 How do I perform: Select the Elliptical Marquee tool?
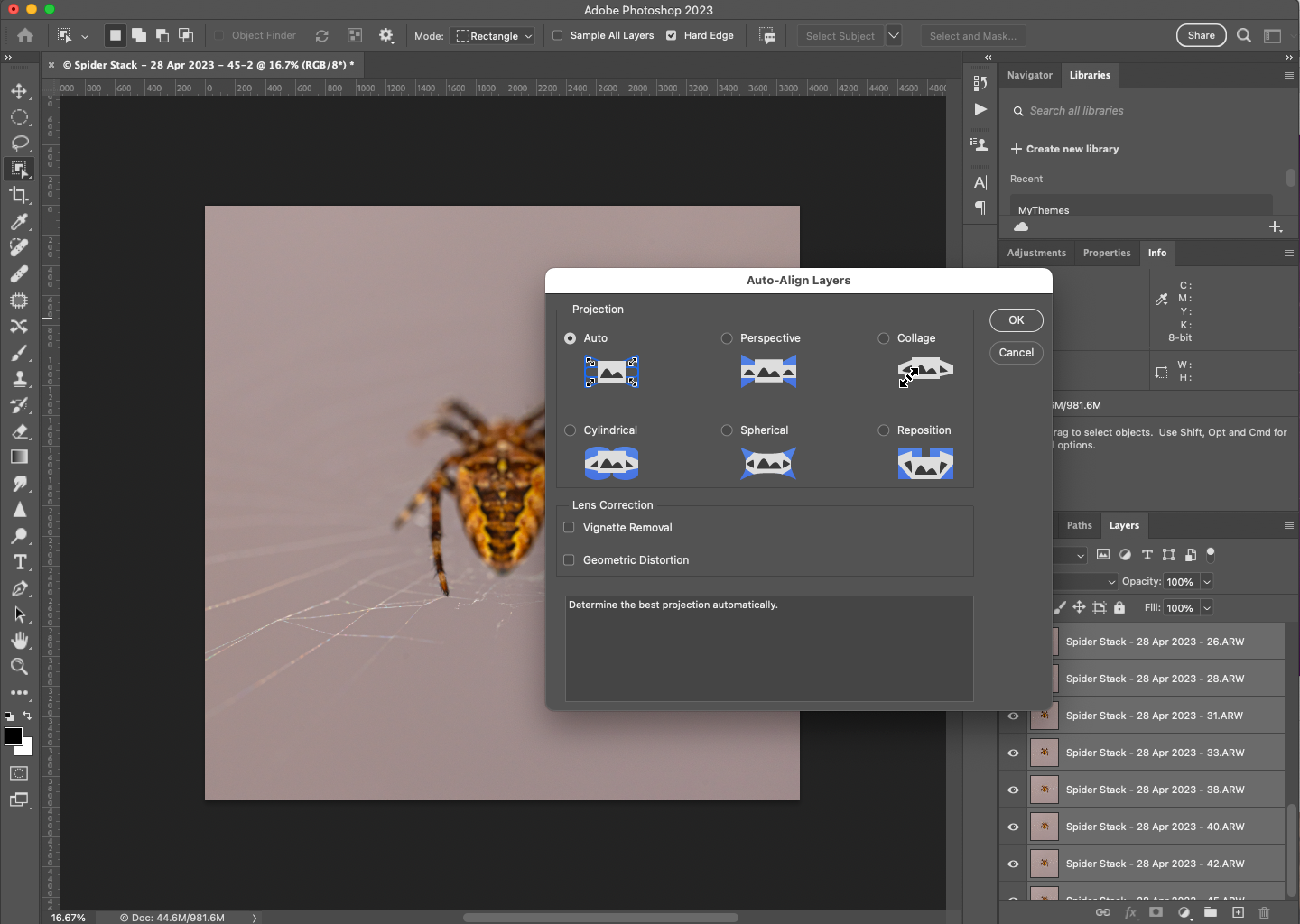(x=19, y=117)
